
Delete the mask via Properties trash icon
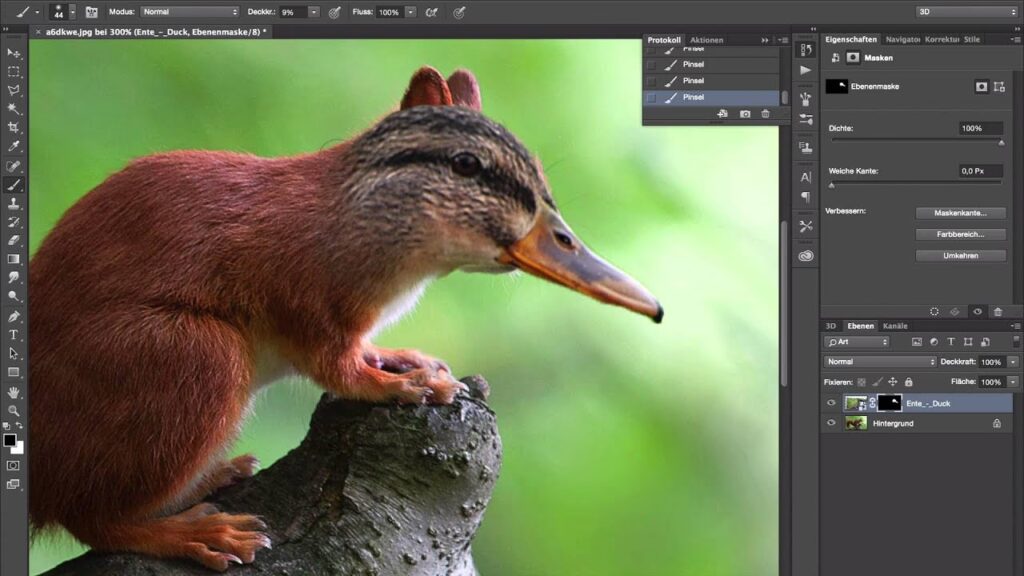pyautogui.click(x=997, y=312)
